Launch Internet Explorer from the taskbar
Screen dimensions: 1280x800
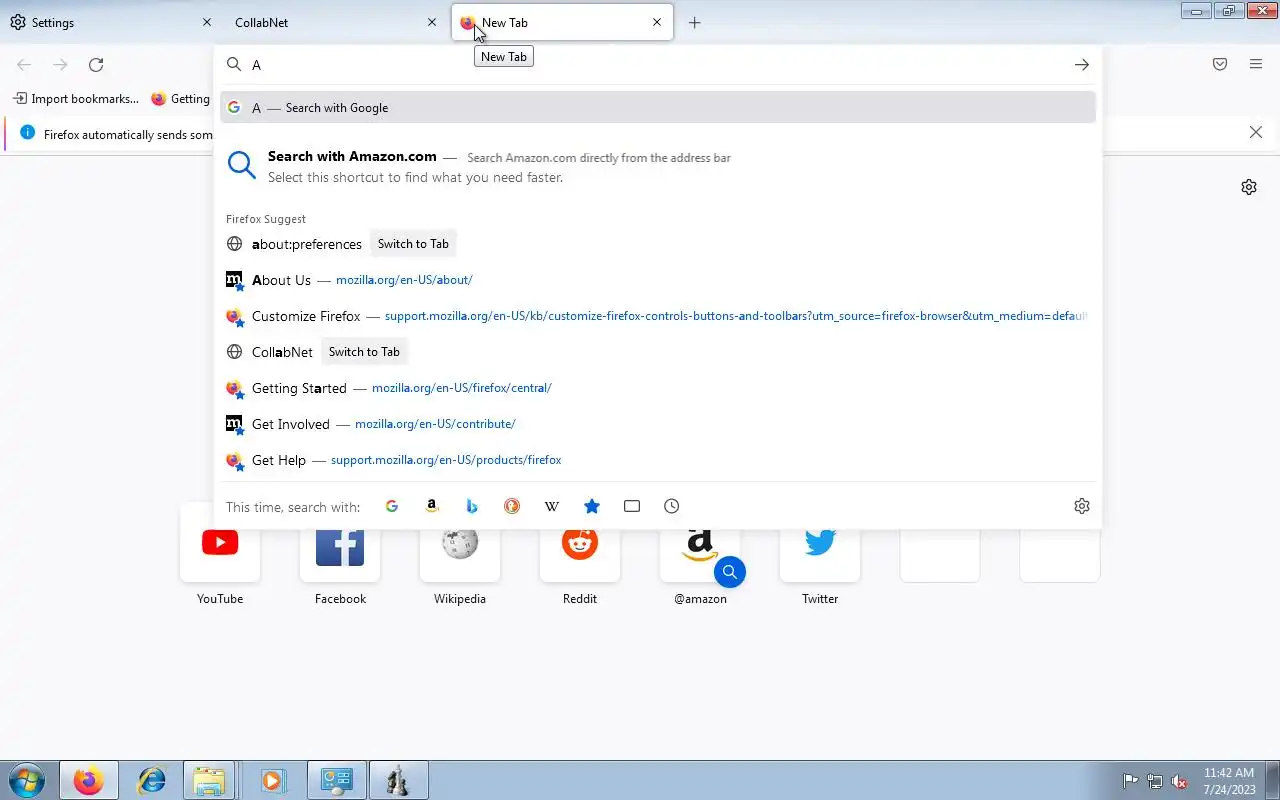click(151, 781)
